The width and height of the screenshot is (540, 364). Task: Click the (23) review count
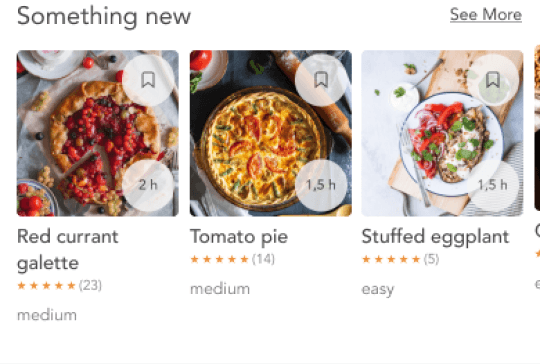point(90,285)
